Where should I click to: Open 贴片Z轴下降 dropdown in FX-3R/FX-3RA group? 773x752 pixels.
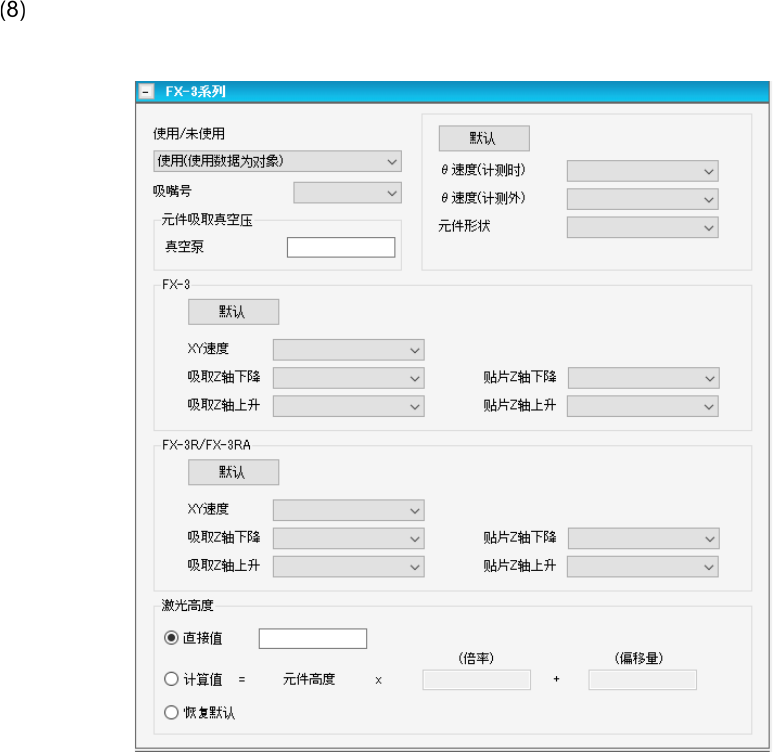[x=643, y=538]
